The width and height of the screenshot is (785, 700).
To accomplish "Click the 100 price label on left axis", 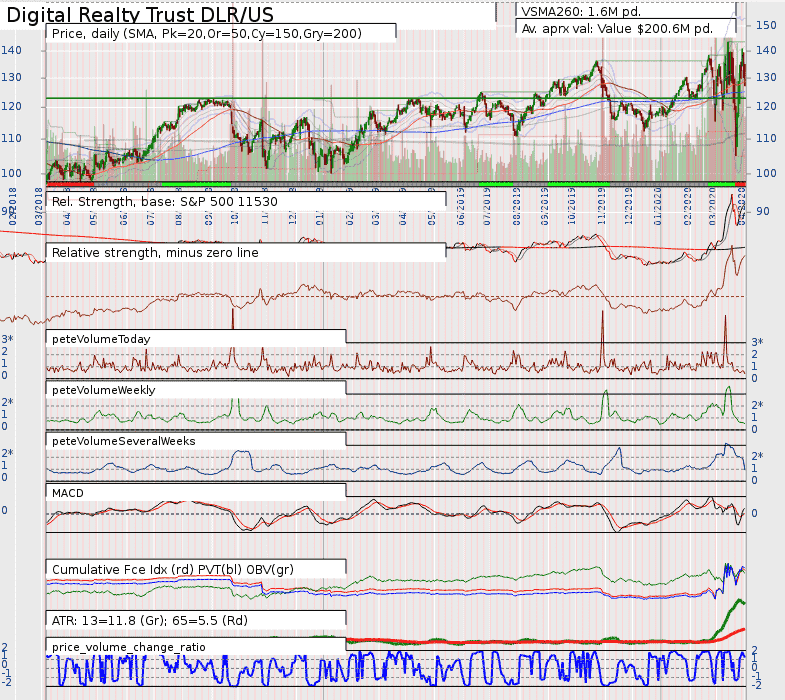I will pos(11,173).
